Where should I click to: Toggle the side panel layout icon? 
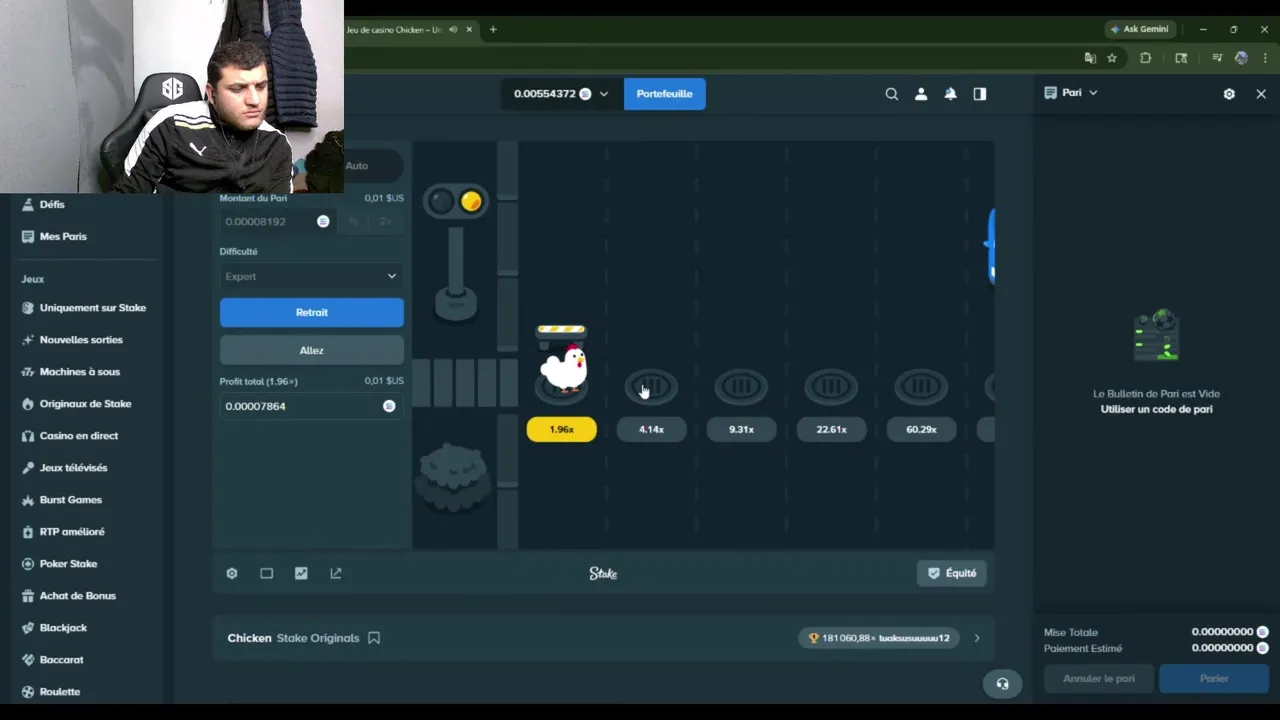pyautogui.click(x=980, y=94)
